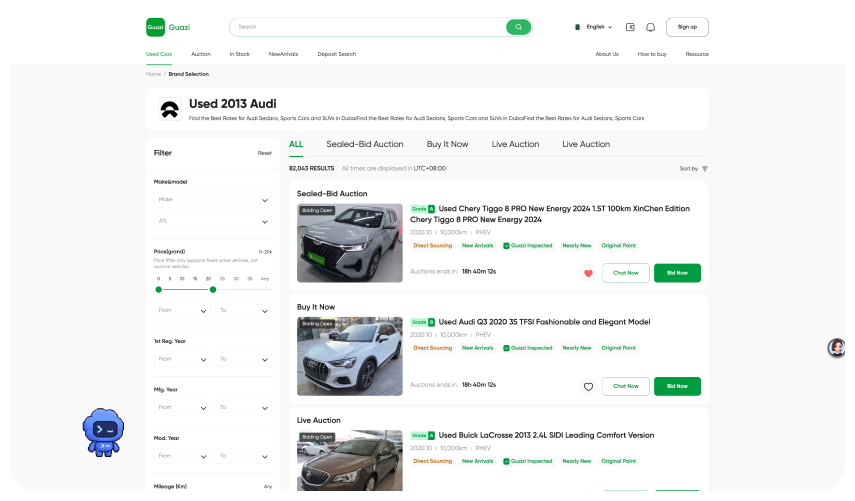Click the Guazi logo icon

point(155,27)
